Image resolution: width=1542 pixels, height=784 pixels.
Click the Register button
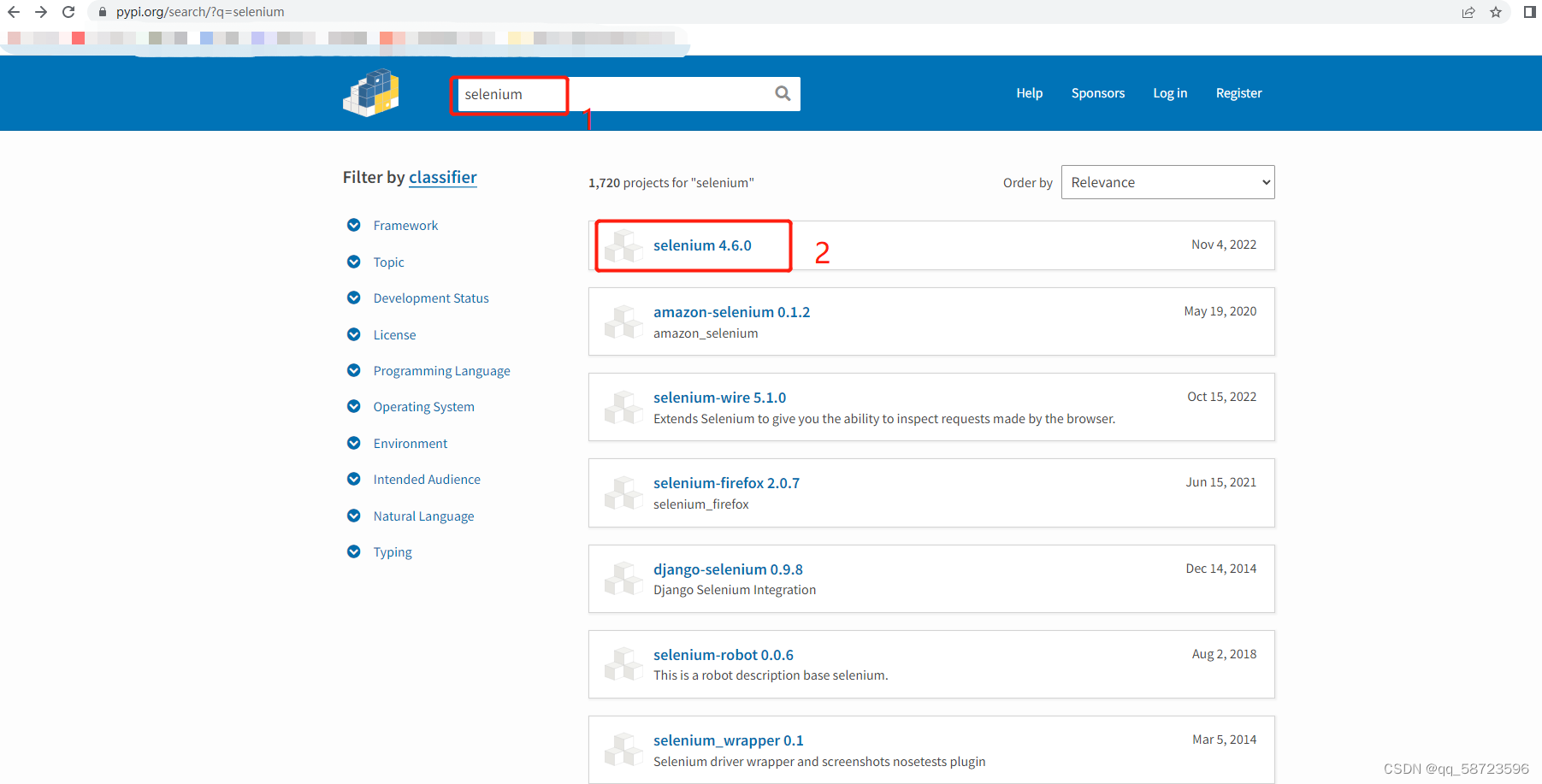[1238, 93]
